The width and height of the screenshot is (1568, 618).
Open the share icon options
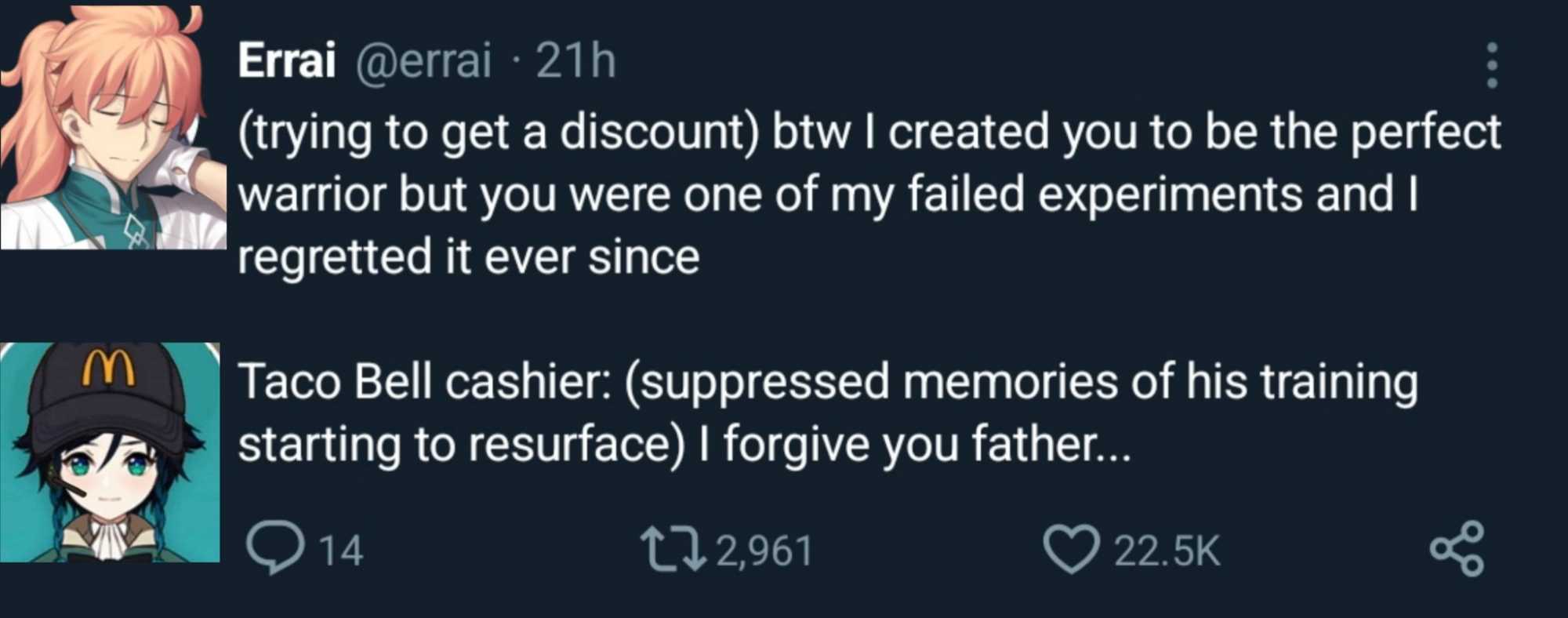(1457, 549)
